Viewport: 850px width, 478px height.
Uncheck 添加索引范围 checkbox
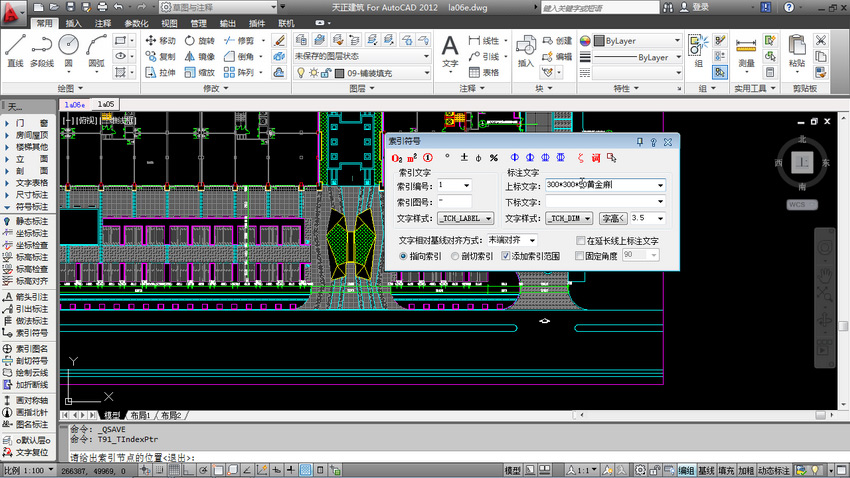tap(506, 256)
